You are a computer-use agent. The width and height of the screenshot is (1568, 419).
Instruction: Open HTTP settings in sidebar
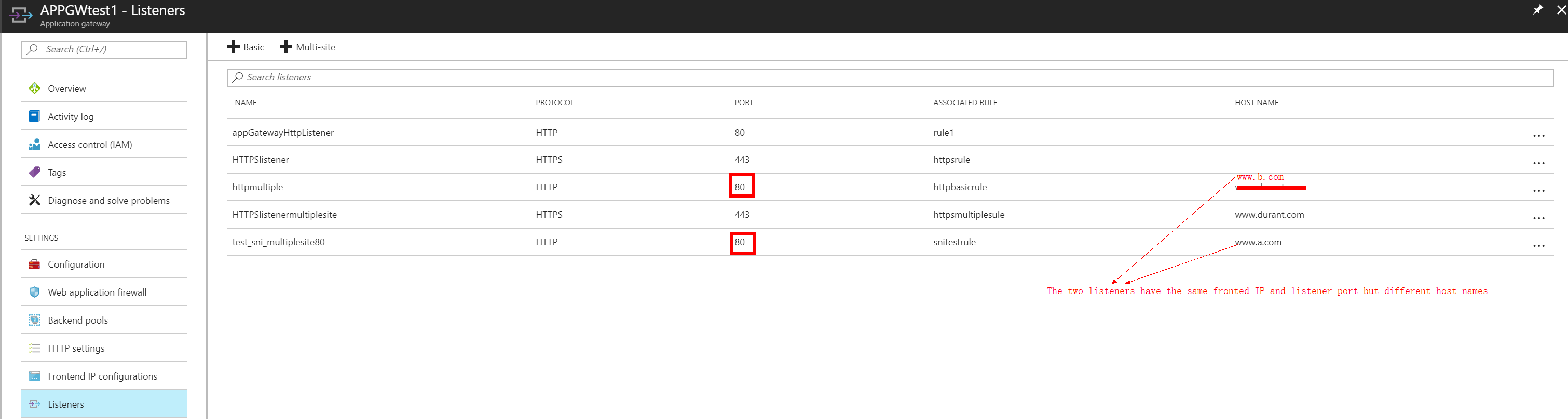(76, 348)
